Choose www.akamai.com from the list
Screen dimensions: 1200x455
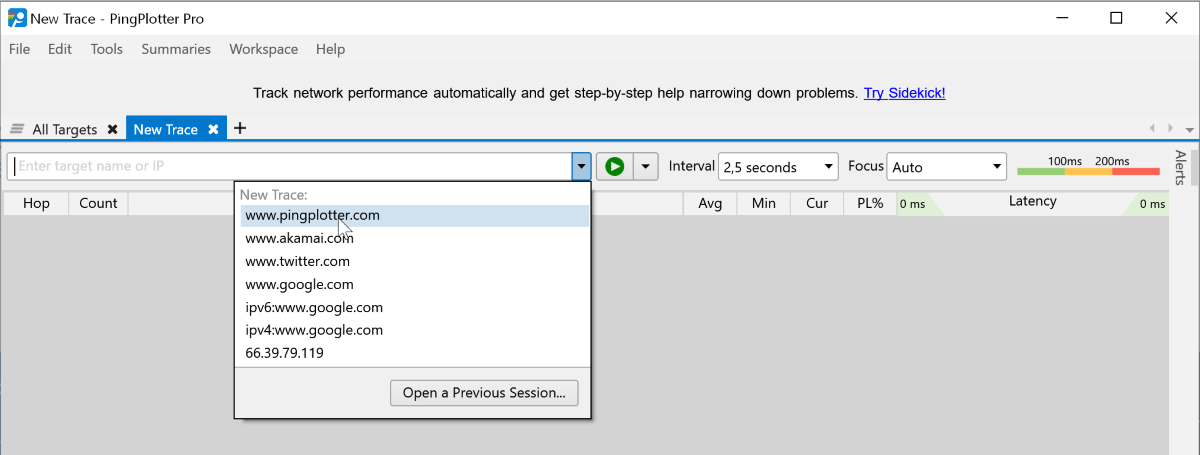(414, 238)
